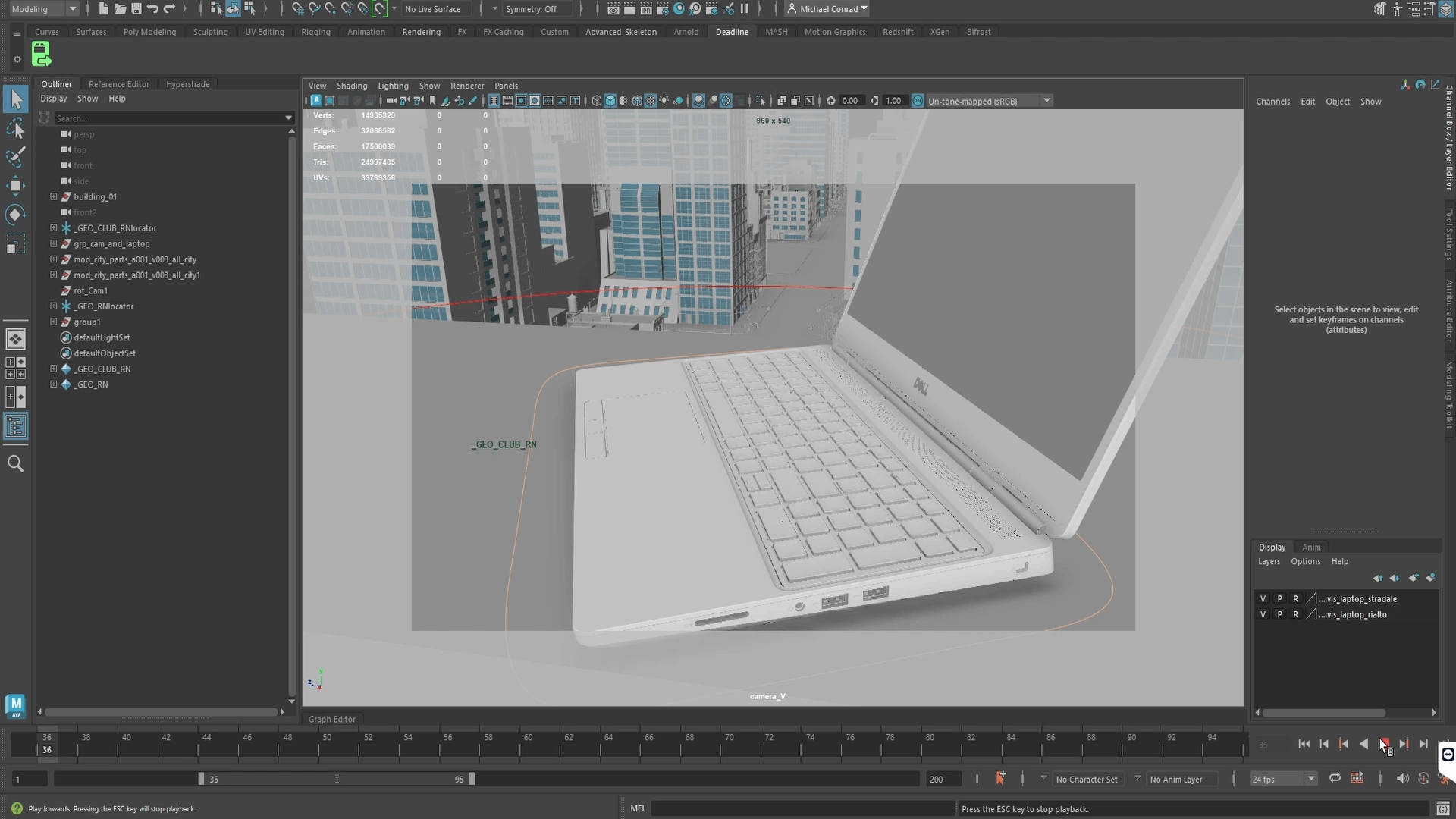Activate the Paint Selection tool
The width and height of the screenshot is (1456, 819).
(15, 157)
